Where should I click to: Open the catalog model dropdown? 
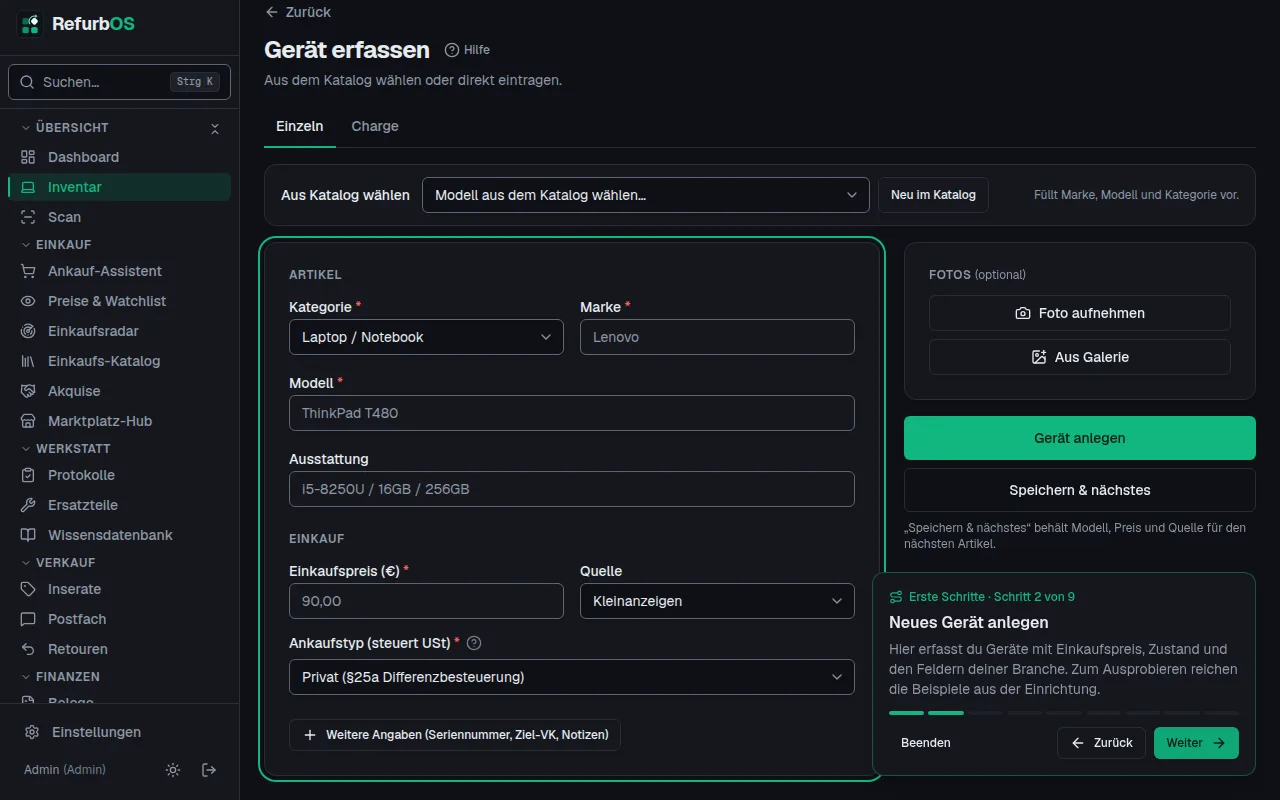pos(646,195)
